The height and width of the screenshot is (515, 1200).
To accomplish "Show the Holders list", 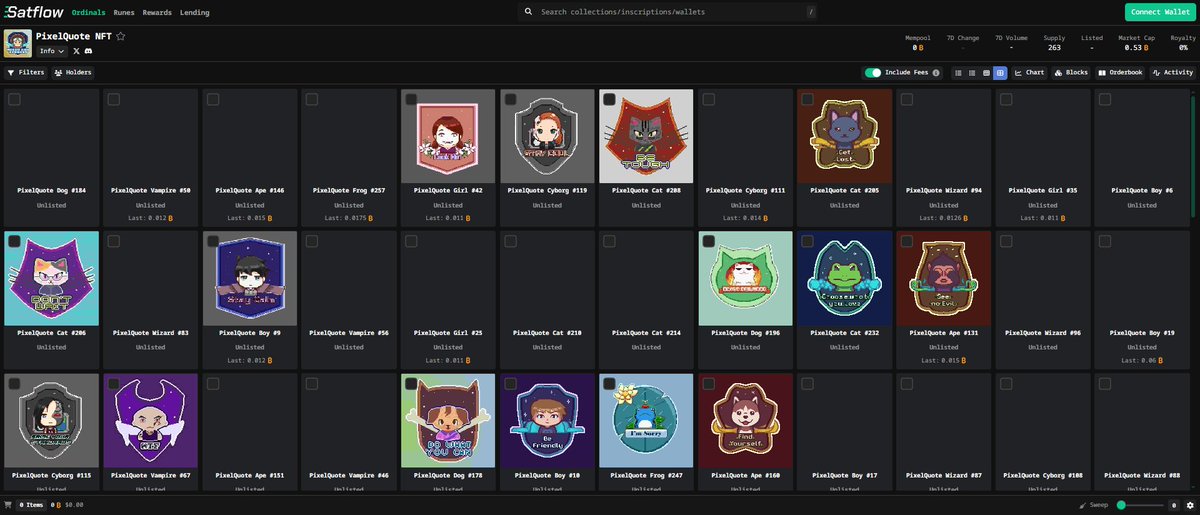I will coord(73,73).
